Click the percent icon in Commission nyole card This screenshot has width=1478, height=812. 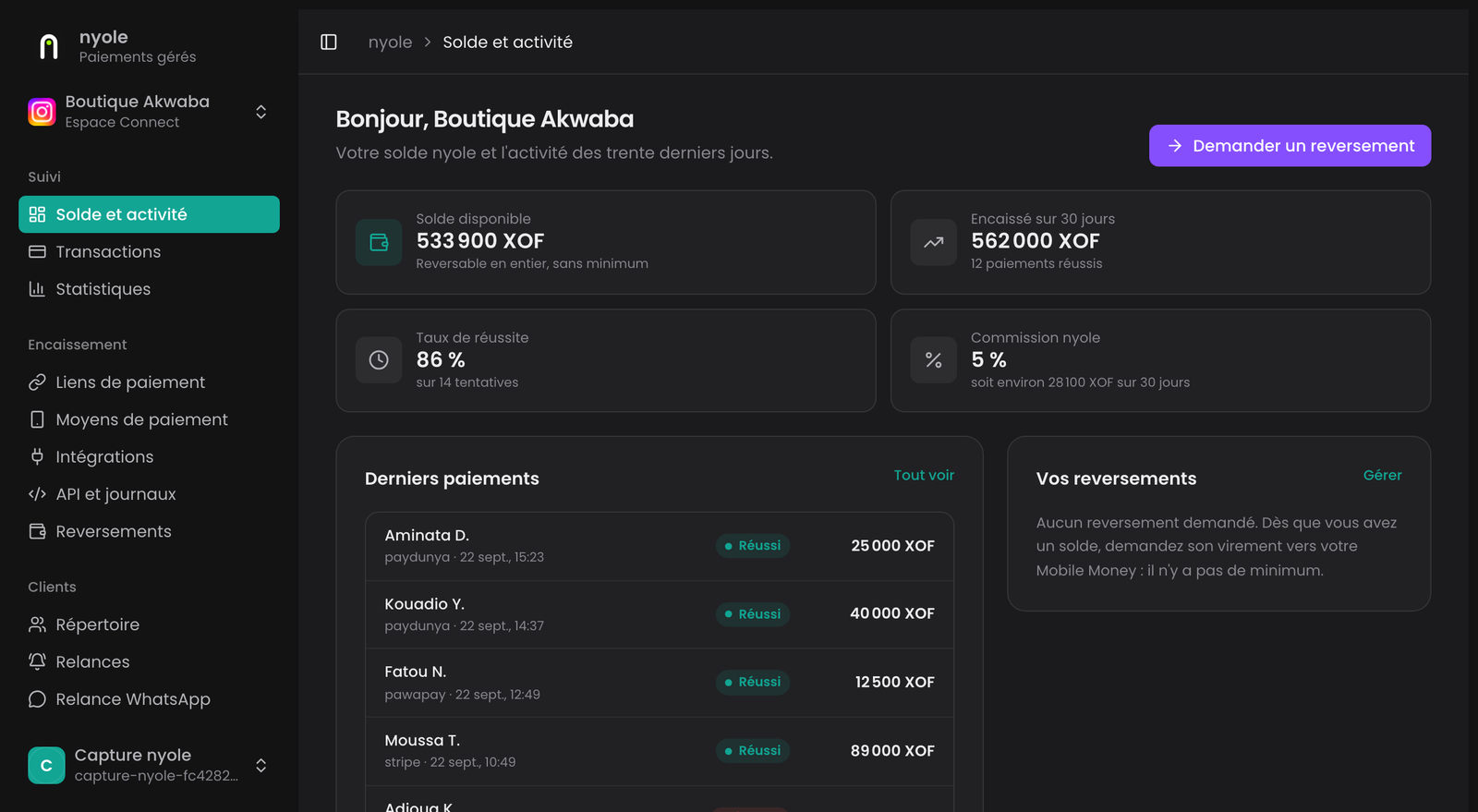[934, 360]
